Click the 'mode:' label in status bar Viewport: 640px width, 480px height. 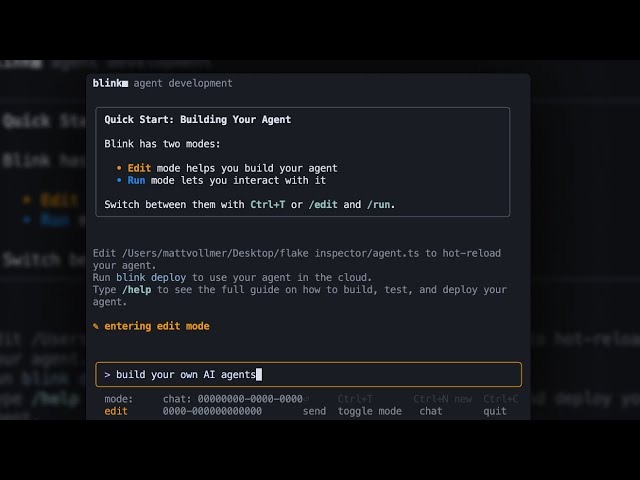click(118, 399)
